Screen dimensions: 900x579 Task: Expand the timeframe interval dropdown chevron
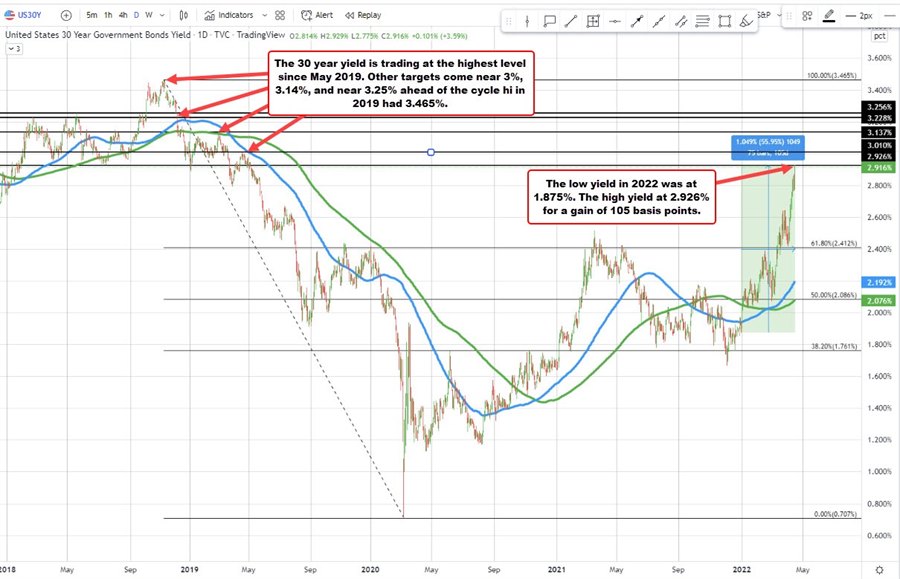pos(160,15)
